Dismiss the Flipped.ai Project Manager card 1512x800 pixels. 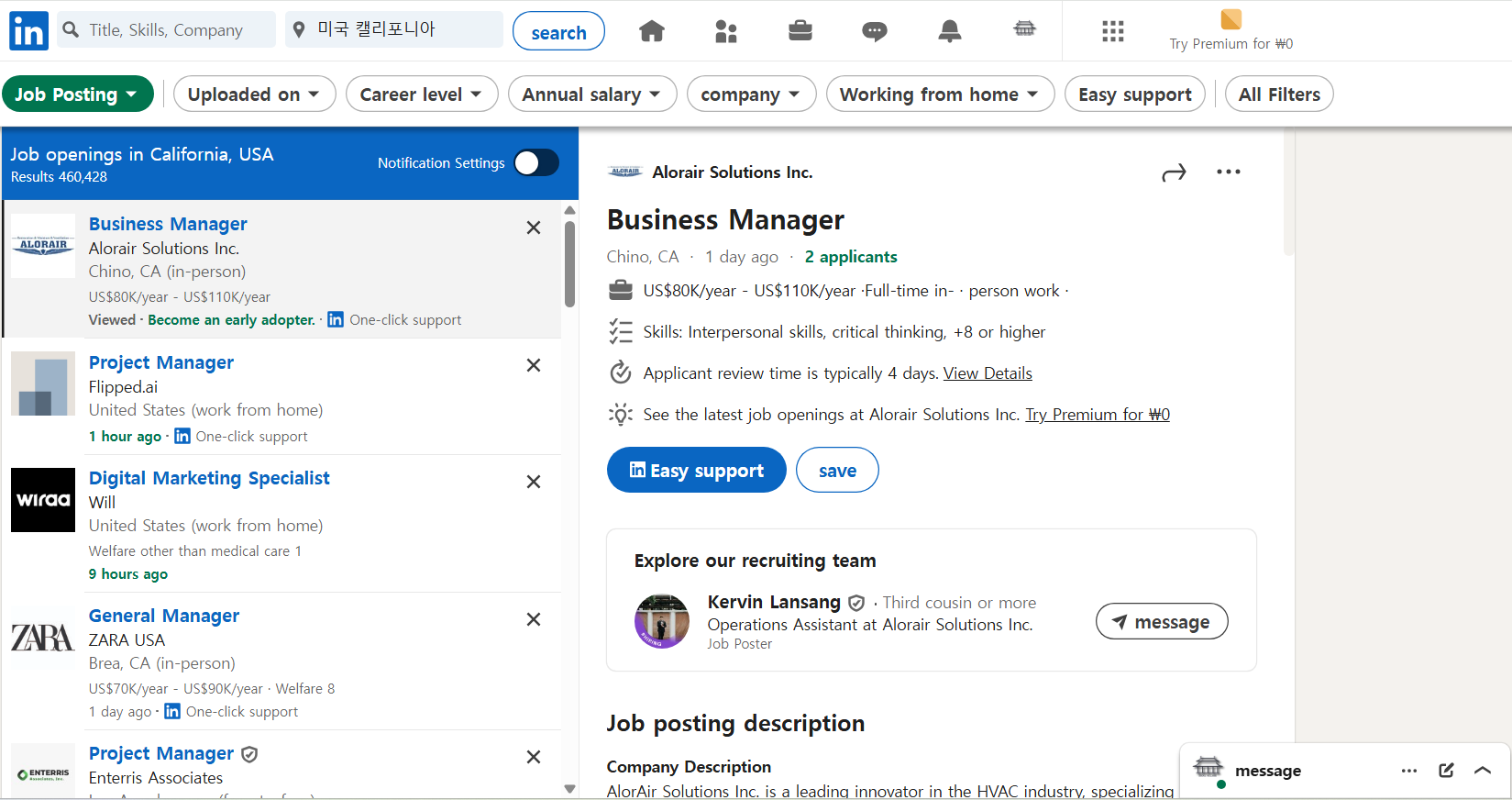[x=534, y=365]
